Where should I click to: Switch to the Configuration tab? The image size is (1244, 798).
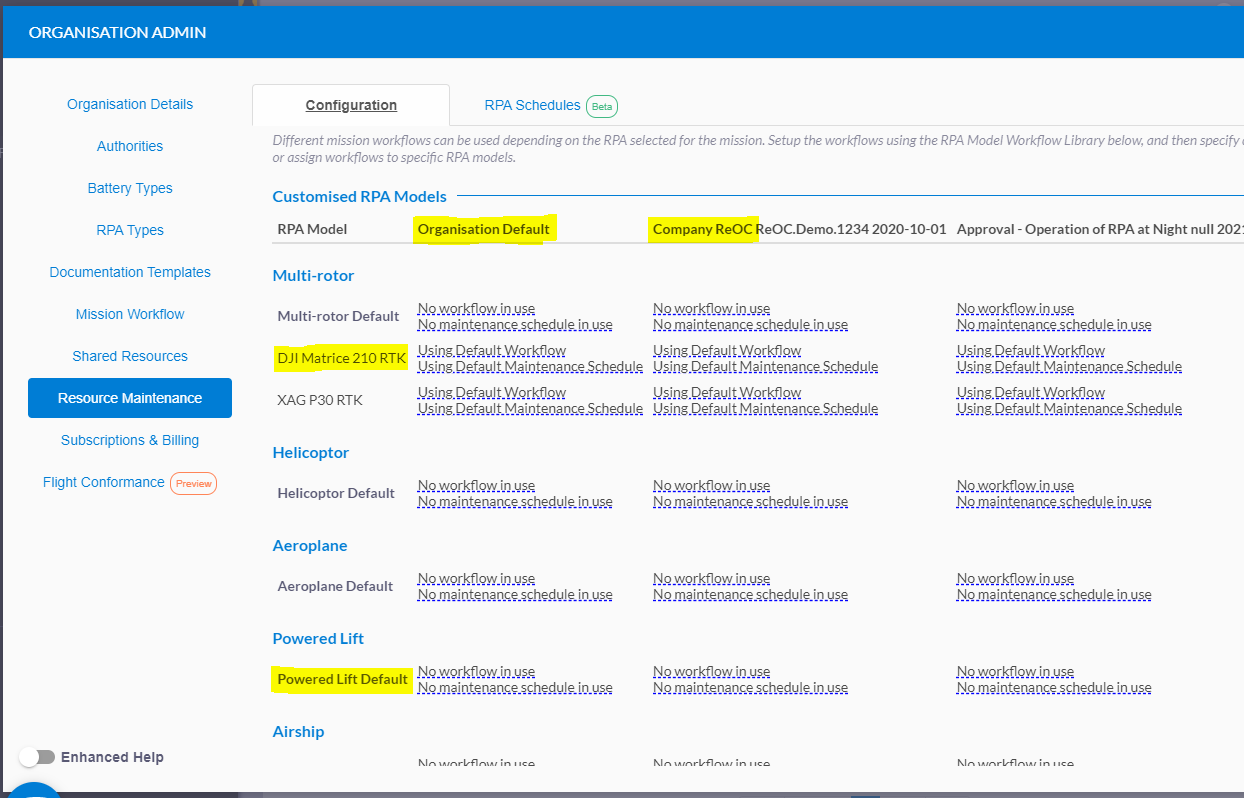(x=351, y=105)
